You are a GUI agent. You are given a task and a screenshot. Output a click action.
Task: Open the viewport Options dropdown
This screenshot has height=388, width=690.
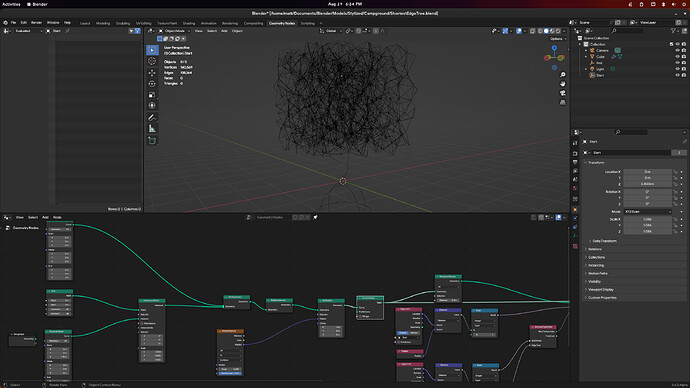click(x=557, y=39)
